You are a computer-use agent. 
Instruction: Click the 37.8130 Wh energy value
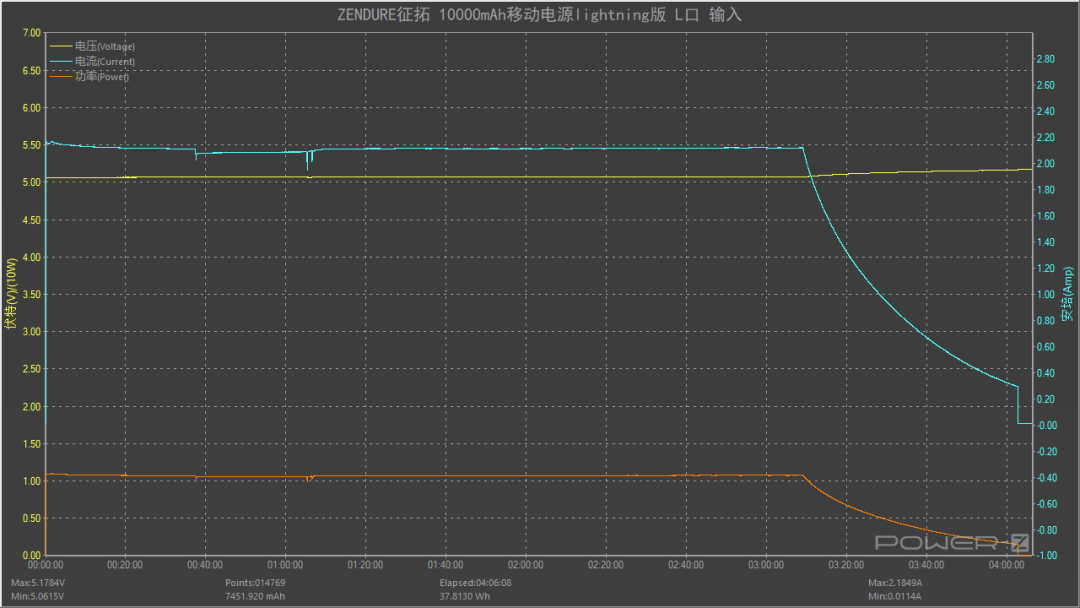coord(465,596)
